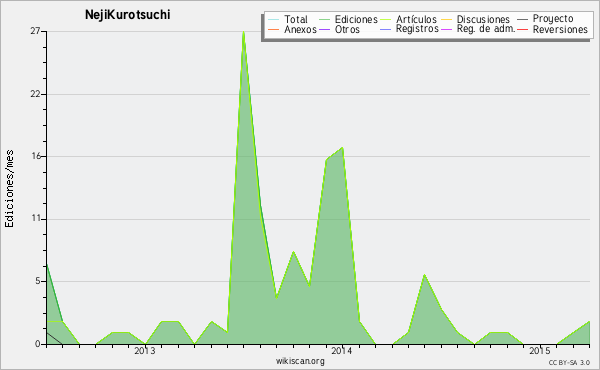
Task: Click the green Ediciones line swatch
Action: (x=324, y=20)
